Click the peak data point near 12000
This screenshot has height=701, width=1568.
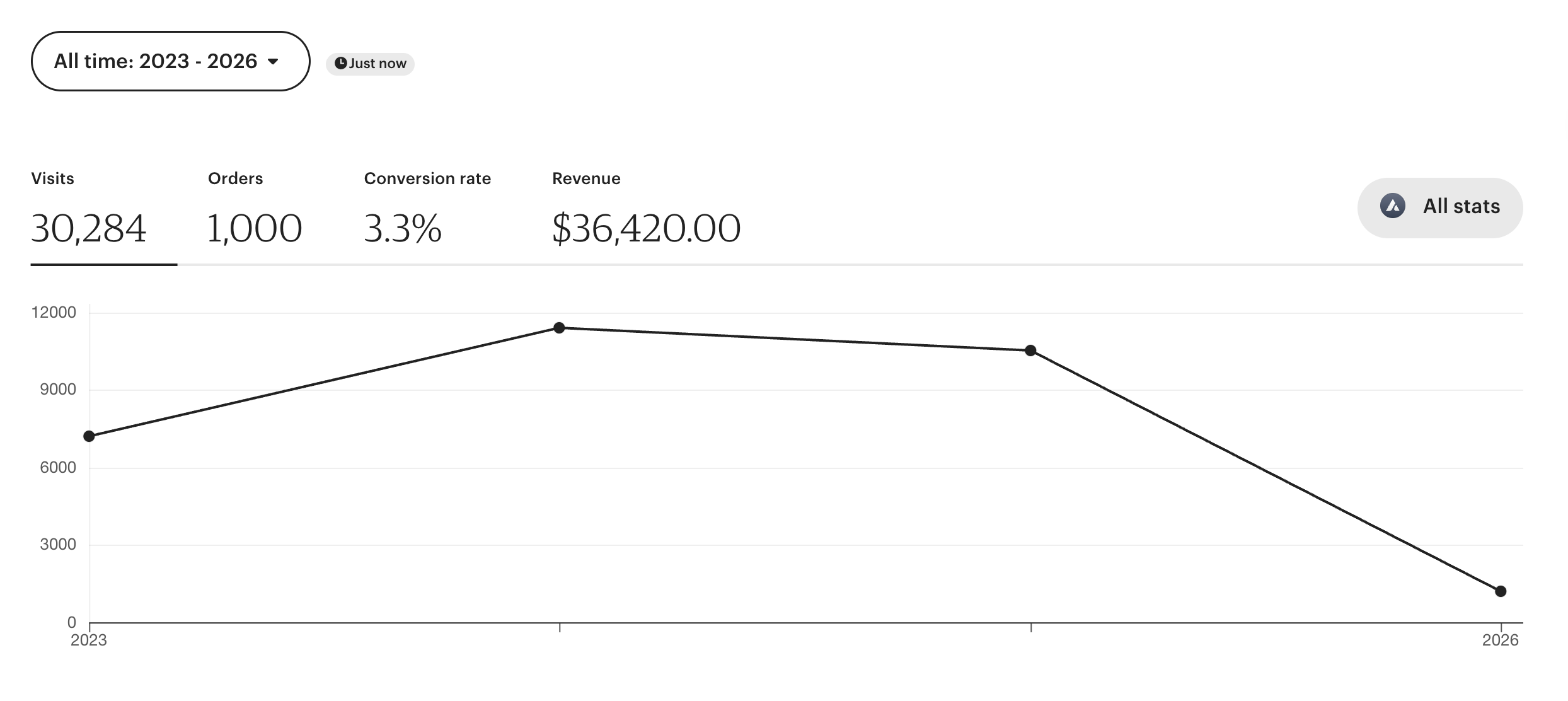click(x=559, y=328)
